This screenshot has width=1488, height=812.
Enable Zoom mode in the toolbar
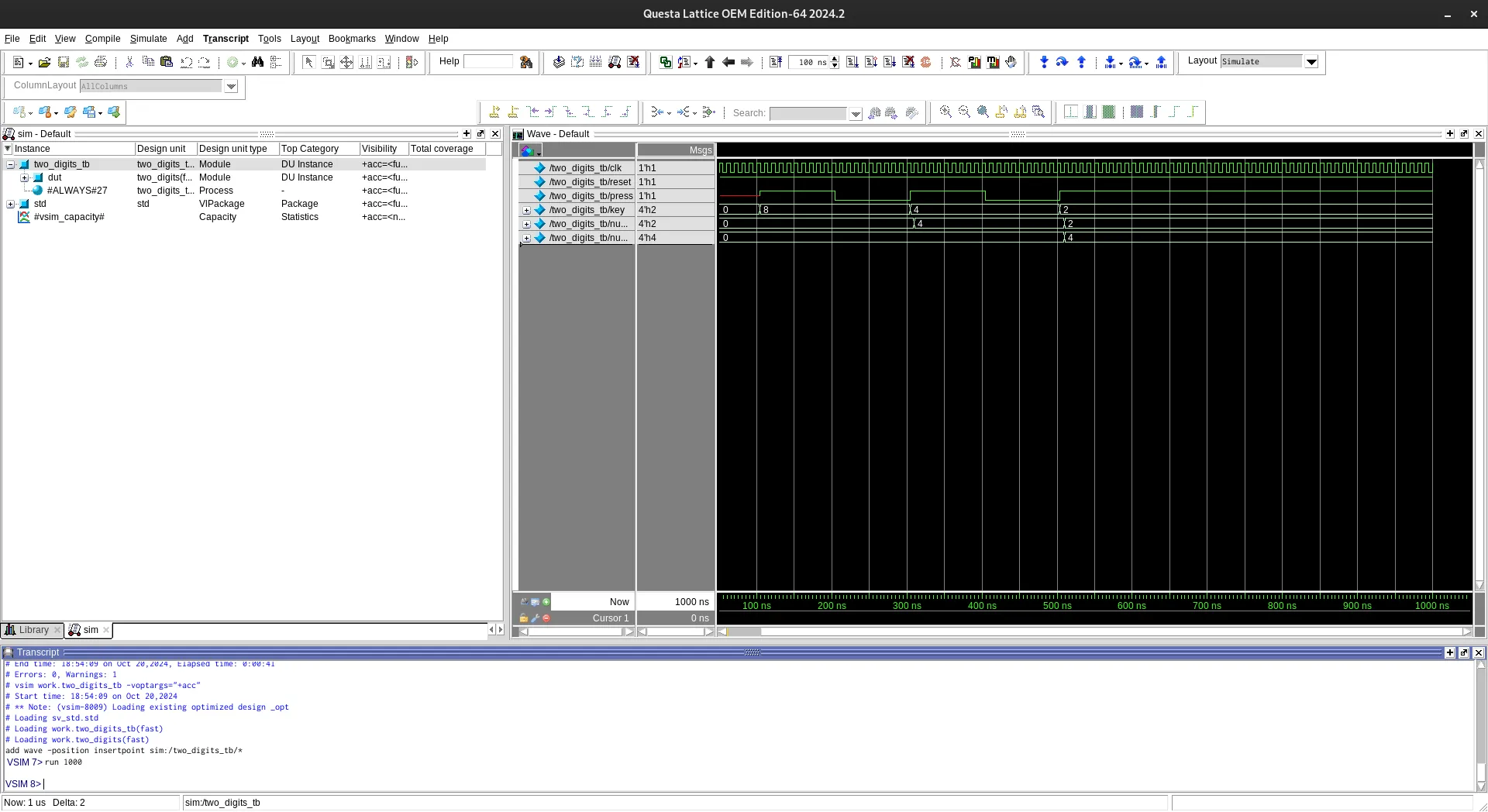329,62
